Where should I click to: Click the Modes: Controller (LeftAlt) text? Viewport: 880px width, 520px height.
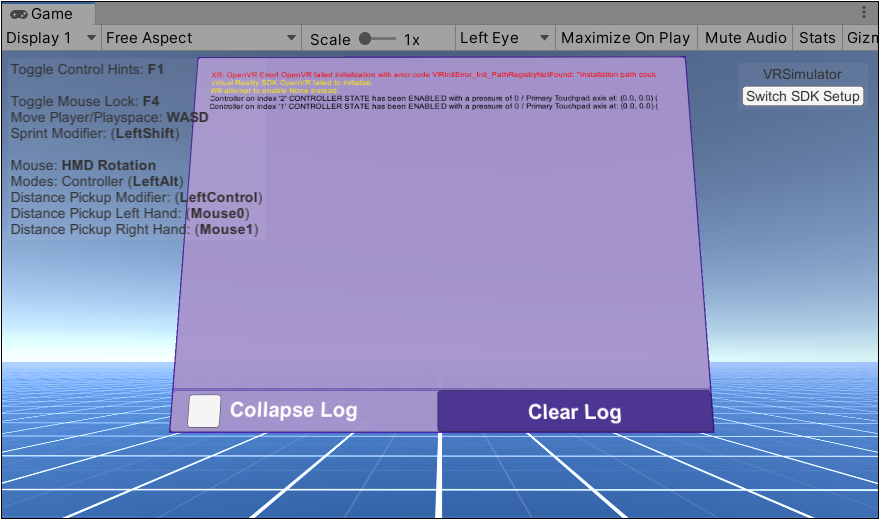coord(97,181)
